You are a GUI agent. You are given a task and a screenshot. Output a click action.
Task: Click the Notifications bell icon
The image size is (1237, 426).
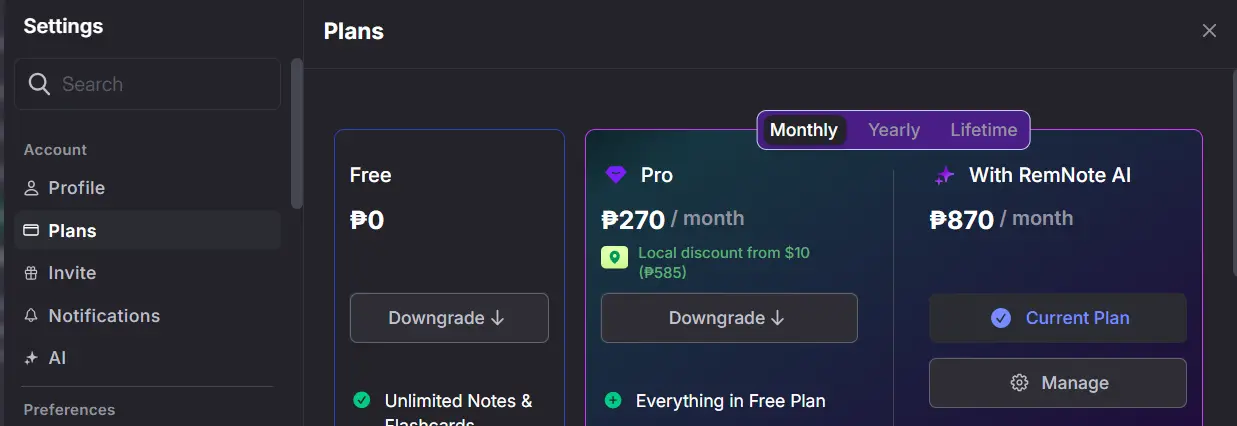point(31,316)
